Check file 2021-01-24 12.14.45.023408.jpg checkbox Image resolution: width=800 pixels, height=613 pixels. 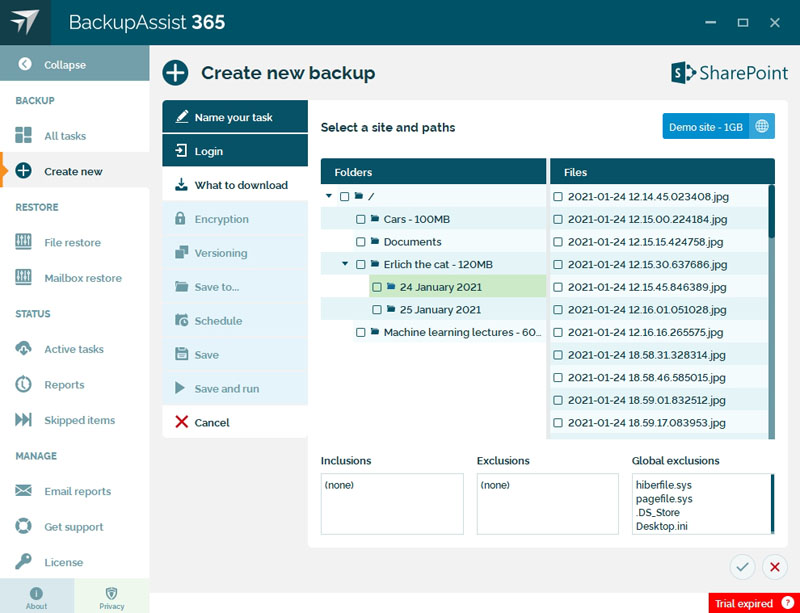pos(558,197)
